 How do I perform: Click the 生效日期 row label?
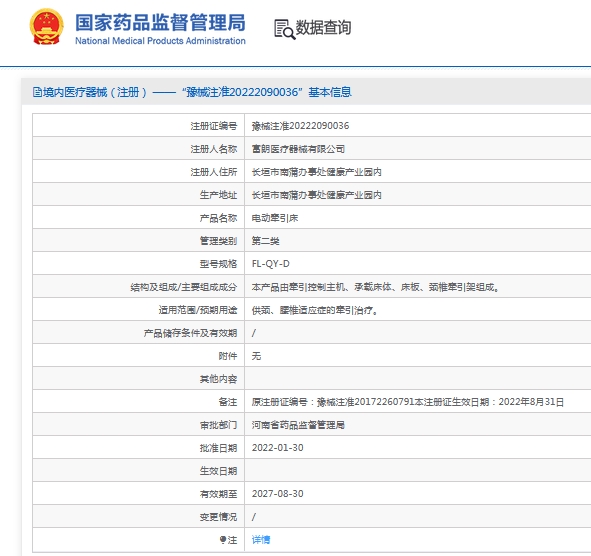(218, 471)
